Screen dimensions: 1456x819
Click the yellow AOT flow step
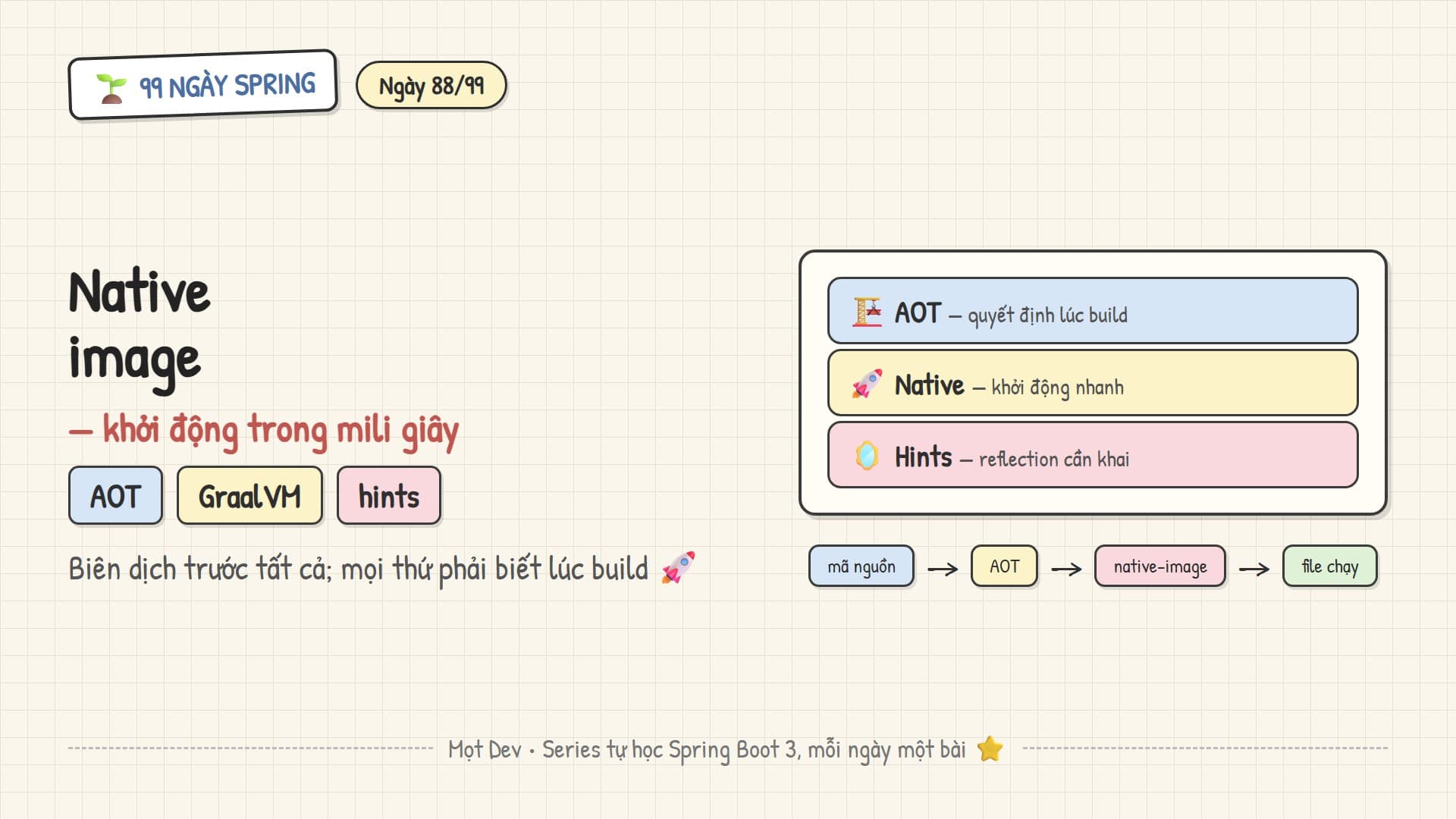(1004, 566)
